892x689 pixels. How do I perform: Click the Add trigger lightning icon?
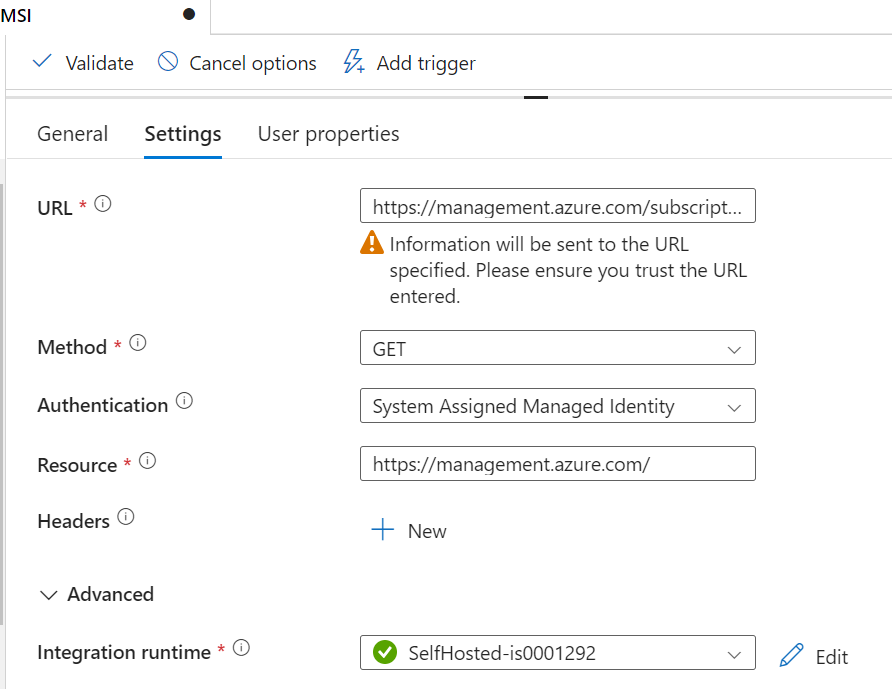coord(353,62)
